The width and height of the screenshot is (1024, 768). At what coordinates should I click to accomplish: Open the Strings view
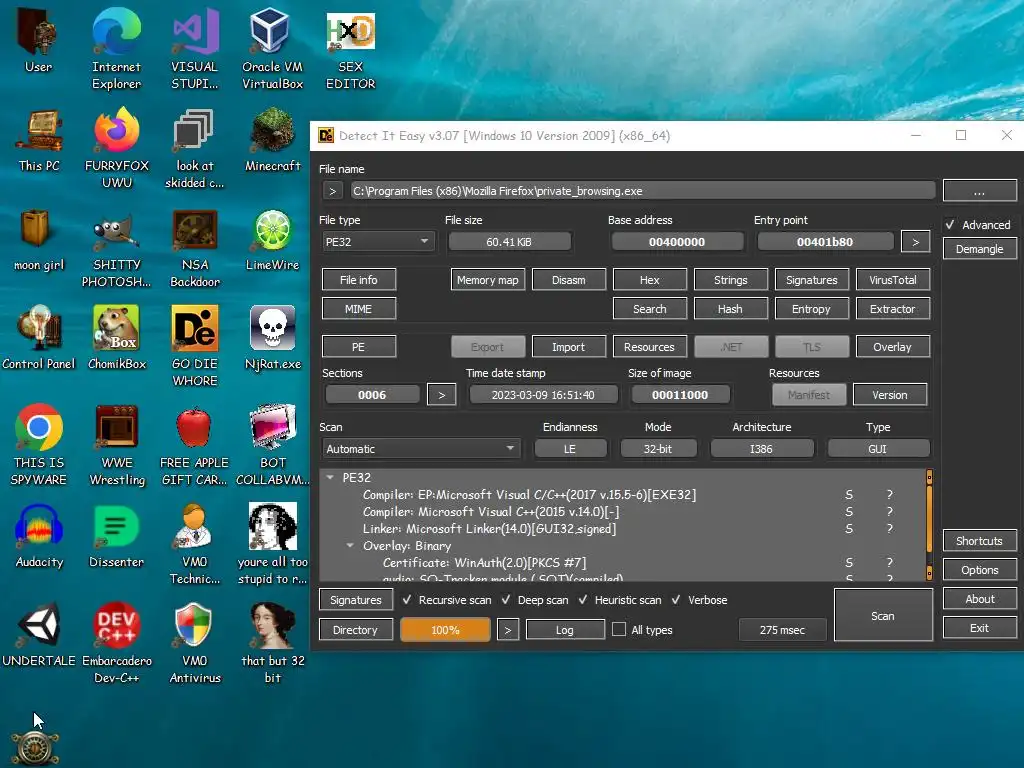pos(730,280)
